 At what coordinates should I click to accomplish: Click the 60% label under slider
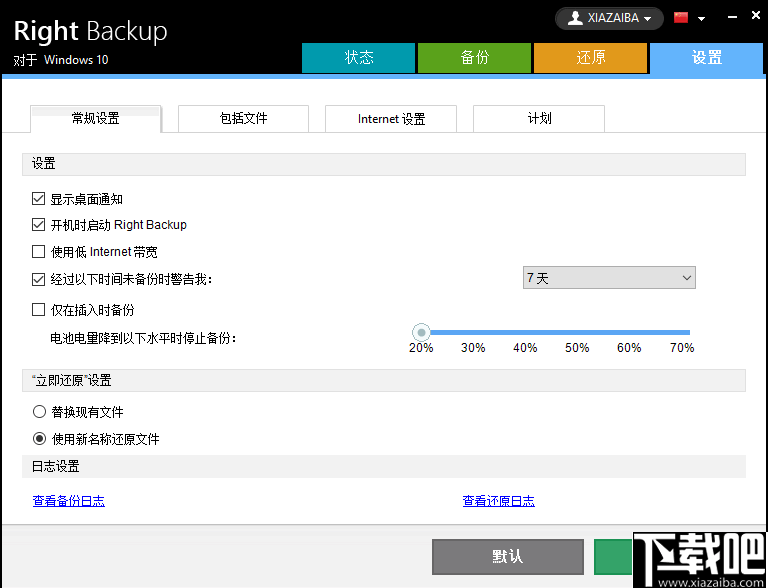point(629,348)
